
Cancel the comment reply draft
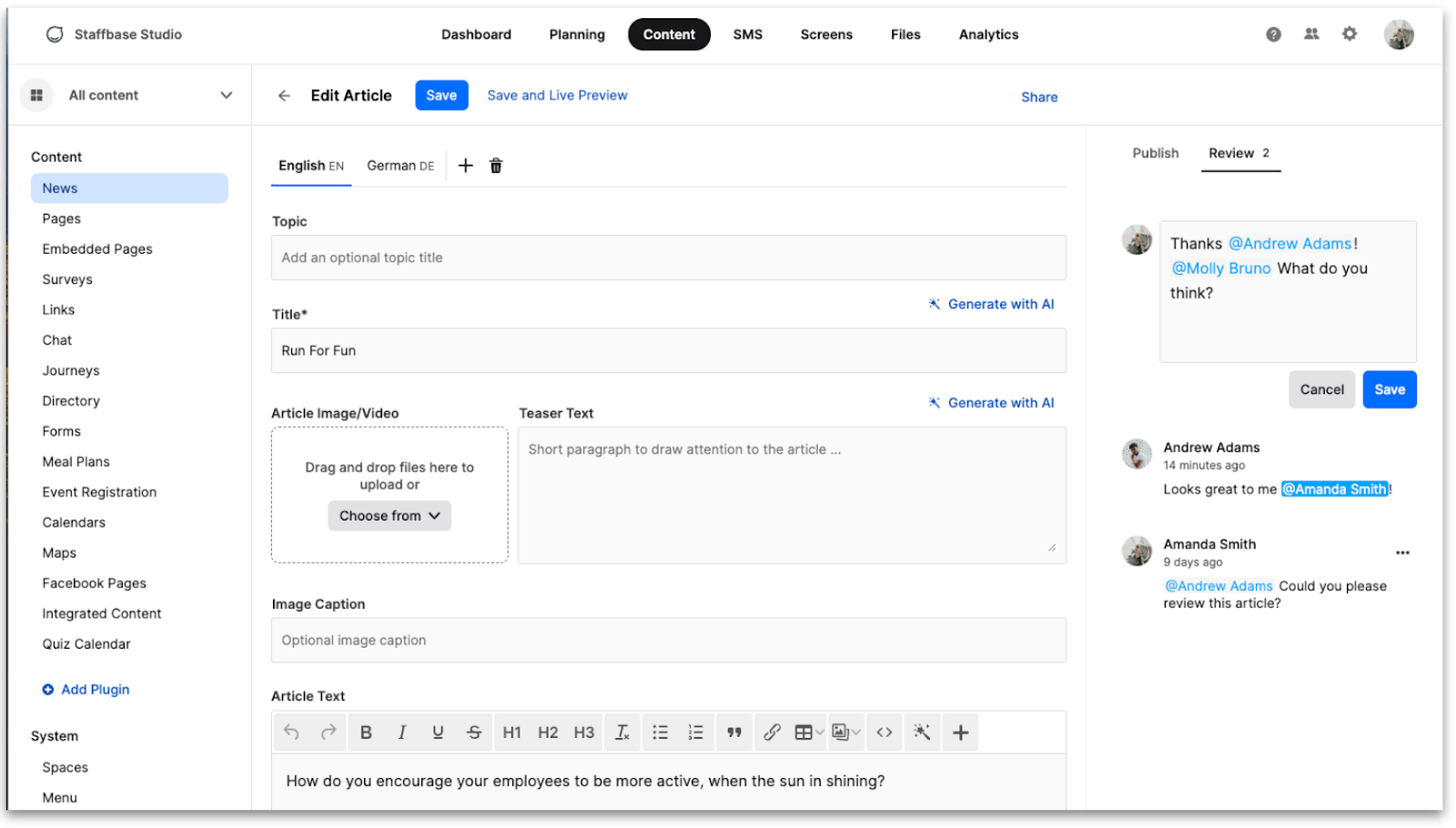[x=1321, y=389]
